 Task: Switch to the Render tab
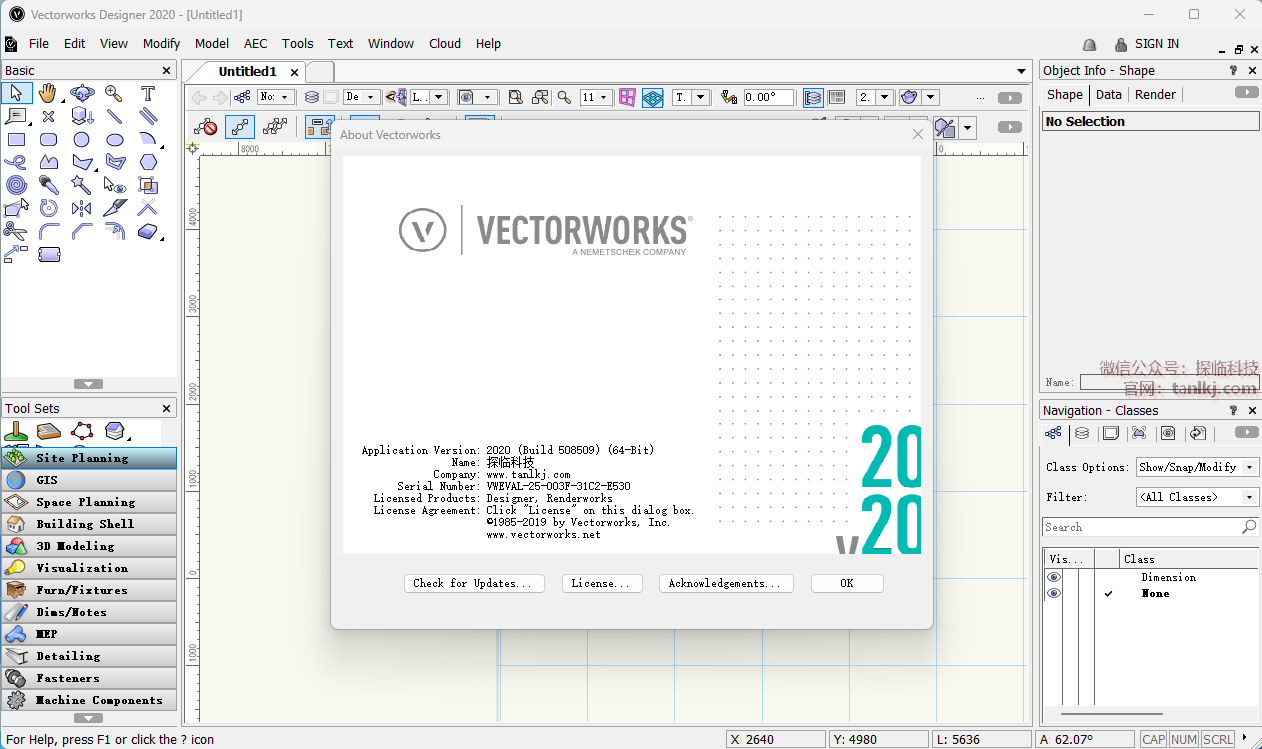pos(1155,94)
